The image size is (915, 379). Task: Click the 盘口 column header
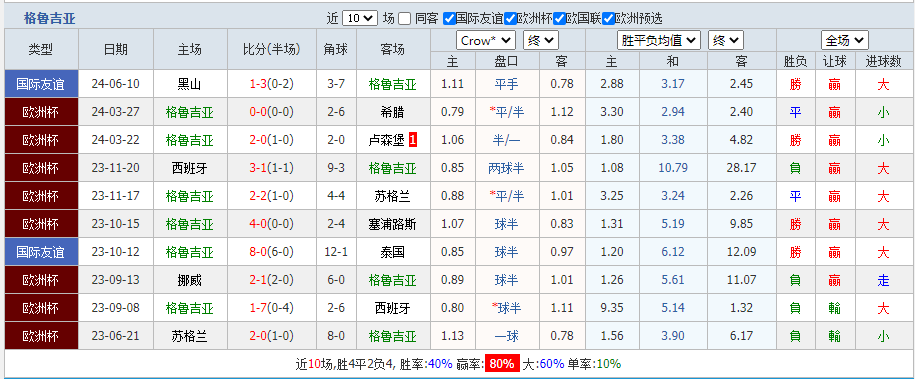coord(506,61)
